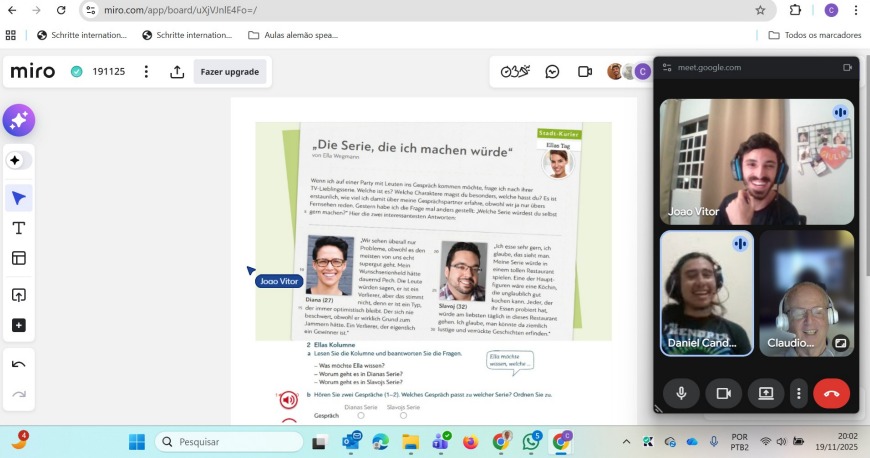
Task: Click the Windows taskbar Pesquisar search box
Action: [228, 441]
